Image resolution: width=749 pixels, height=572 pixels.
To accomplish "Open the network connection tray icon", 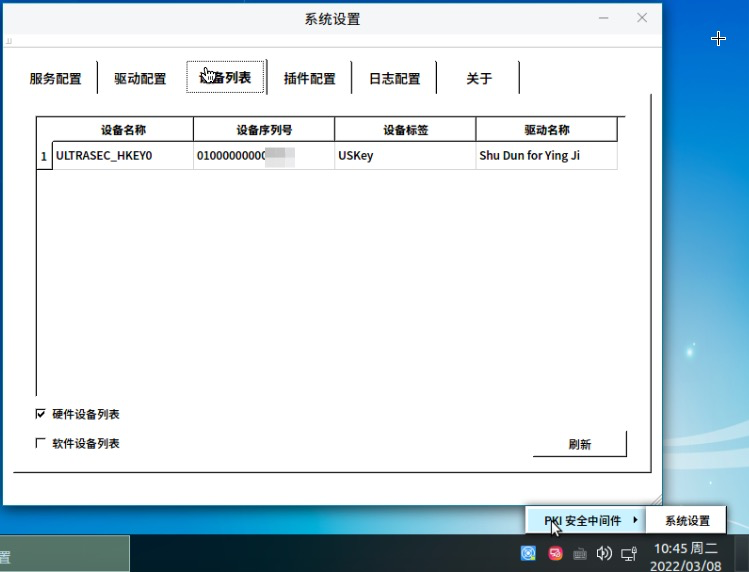I will [x=629, y=553].
